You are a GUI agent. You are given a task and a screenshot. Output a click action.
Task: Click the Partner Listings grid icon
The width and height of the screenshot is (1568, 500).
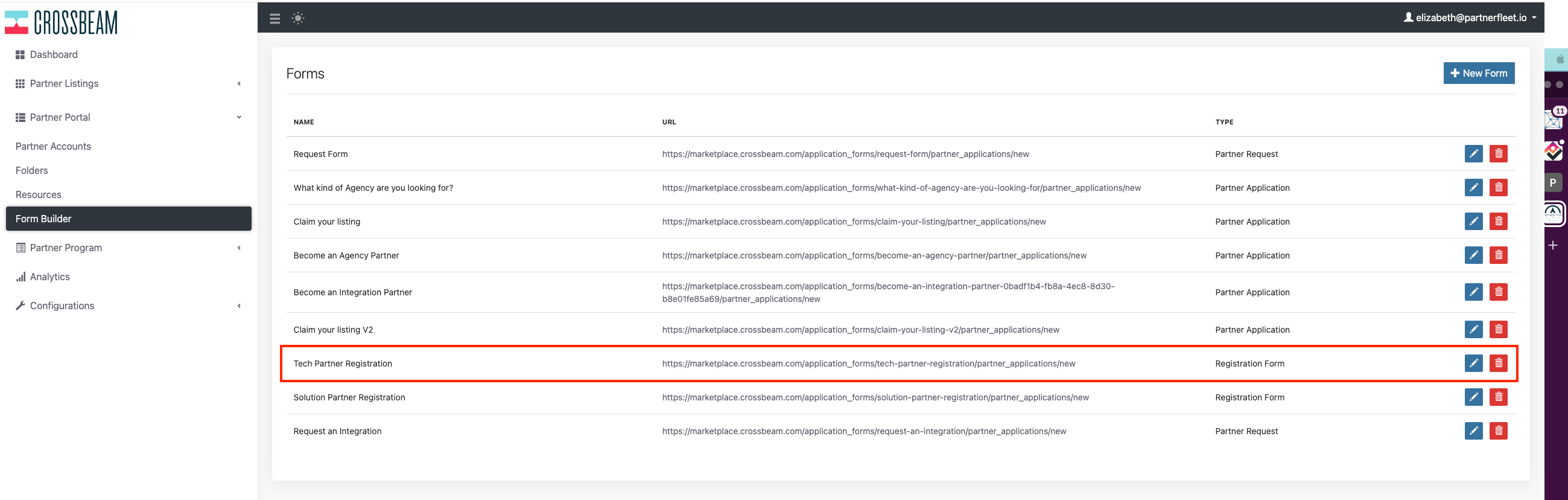(x=20, y=83)
